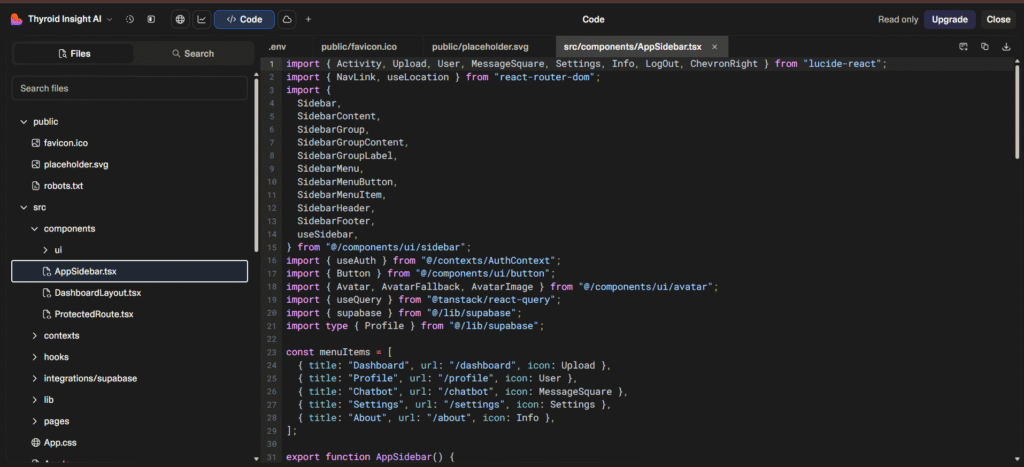This screenshot has width=1024, height=467.
Task: Click the plus icon next to cloud
Action: [x=308, y=20]
